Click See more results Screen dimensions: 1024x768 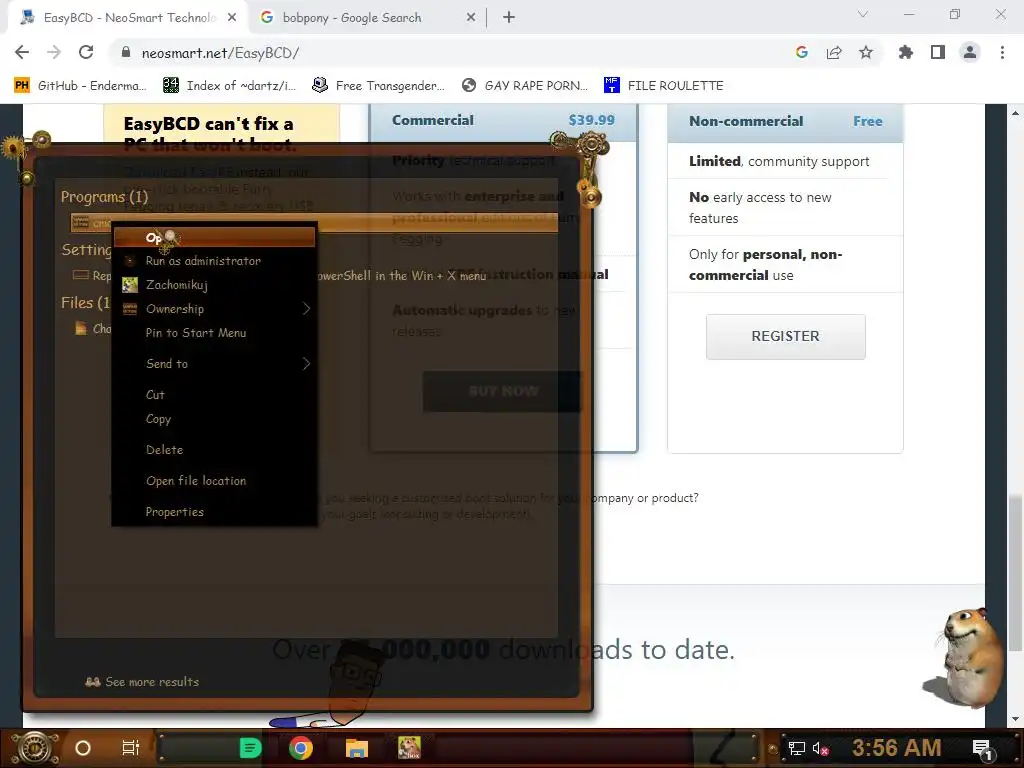pos(142,682)
